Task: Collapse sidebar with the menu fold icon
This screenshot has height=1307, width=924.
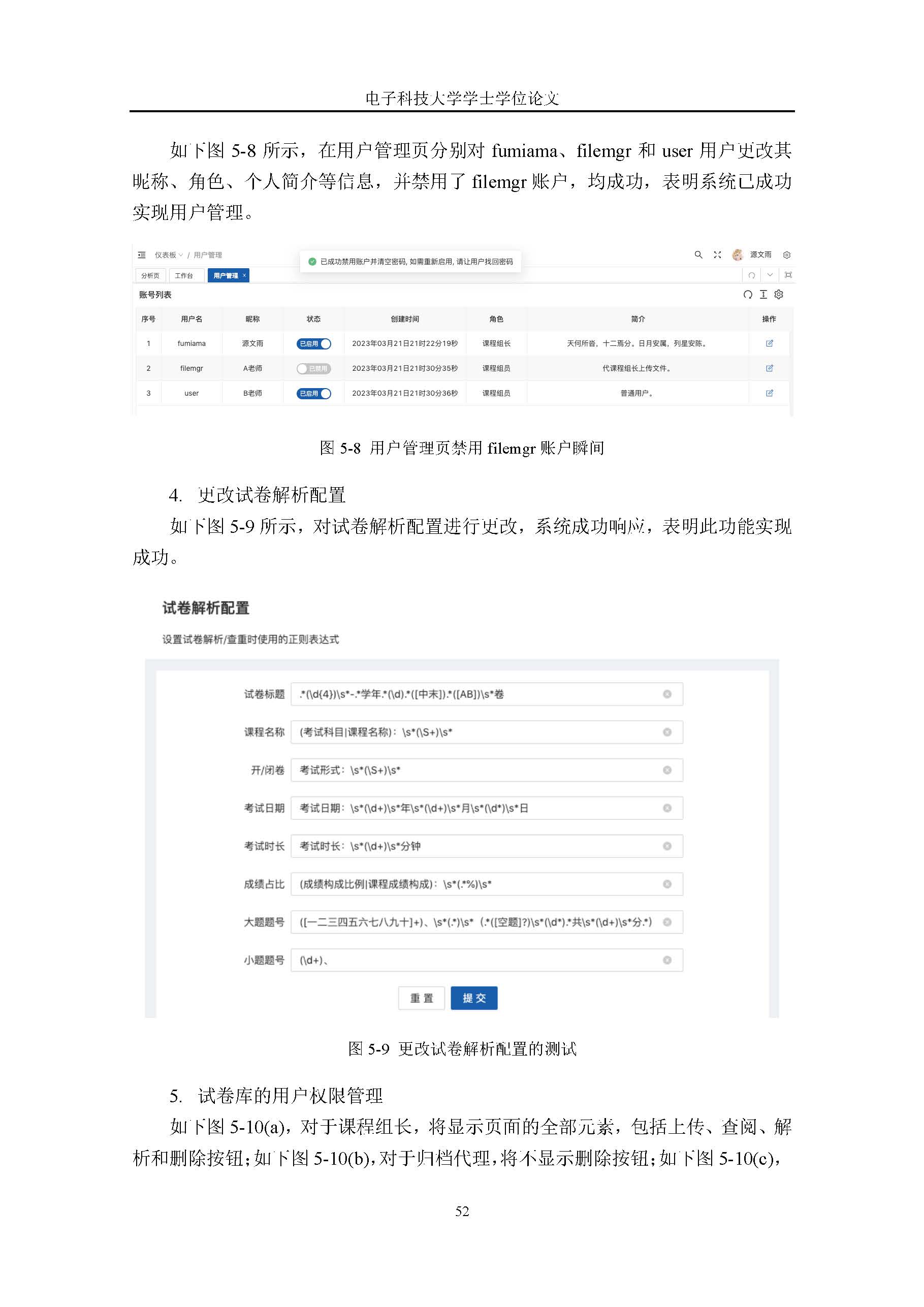Action: [x=142, y=255]
